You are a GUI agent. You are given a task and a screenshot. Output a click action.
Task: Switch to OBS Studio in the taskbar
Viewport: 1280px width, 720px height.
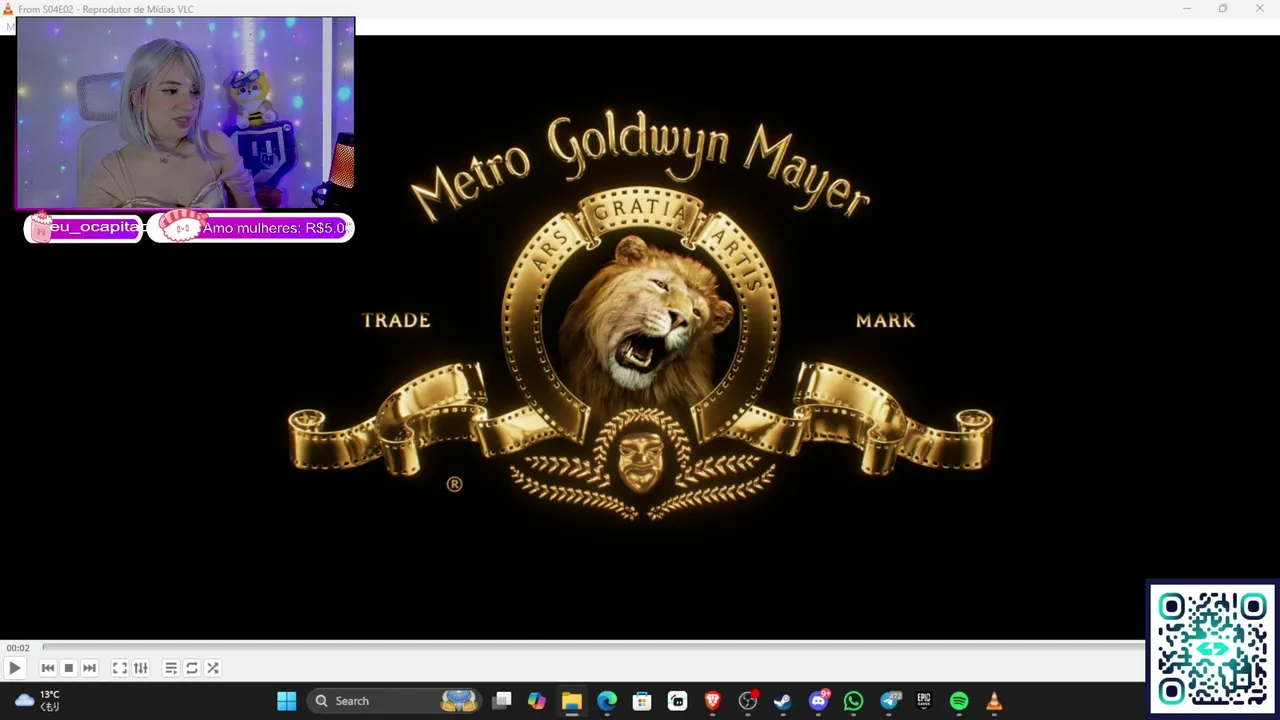748,701
